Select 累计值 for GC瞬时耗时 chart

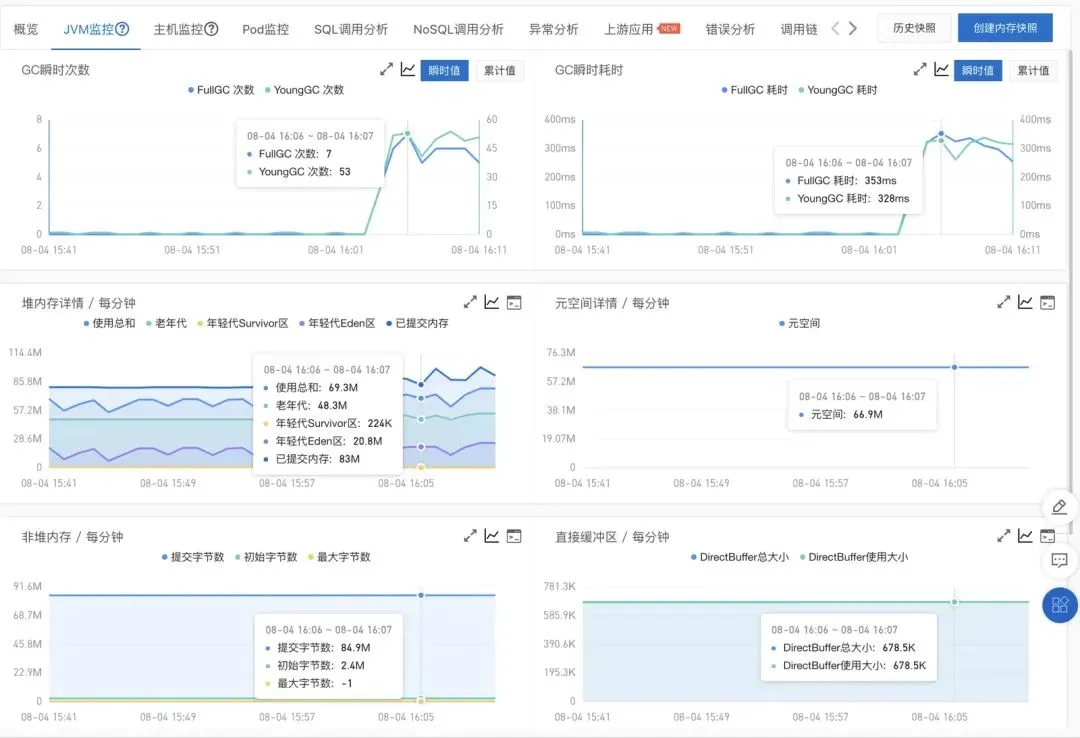pyautogui.click(x=1033, y=70)
